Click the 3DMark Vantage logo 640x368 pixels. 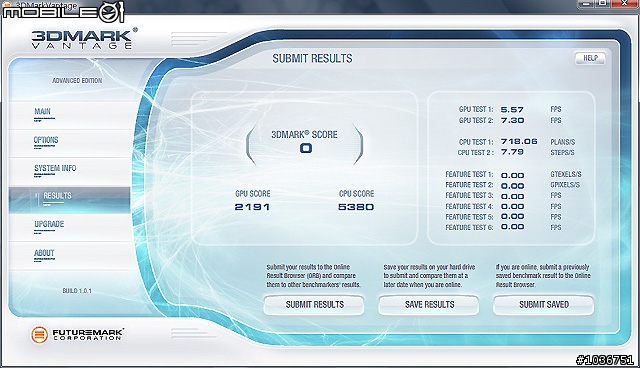(84, 39)
